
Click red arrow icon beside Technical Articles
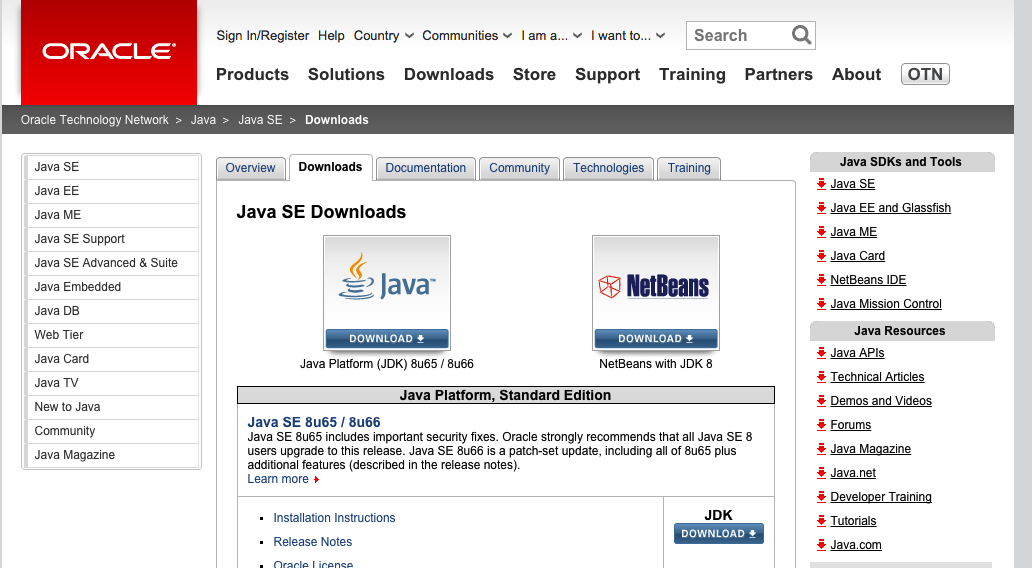tap(821, 377)
